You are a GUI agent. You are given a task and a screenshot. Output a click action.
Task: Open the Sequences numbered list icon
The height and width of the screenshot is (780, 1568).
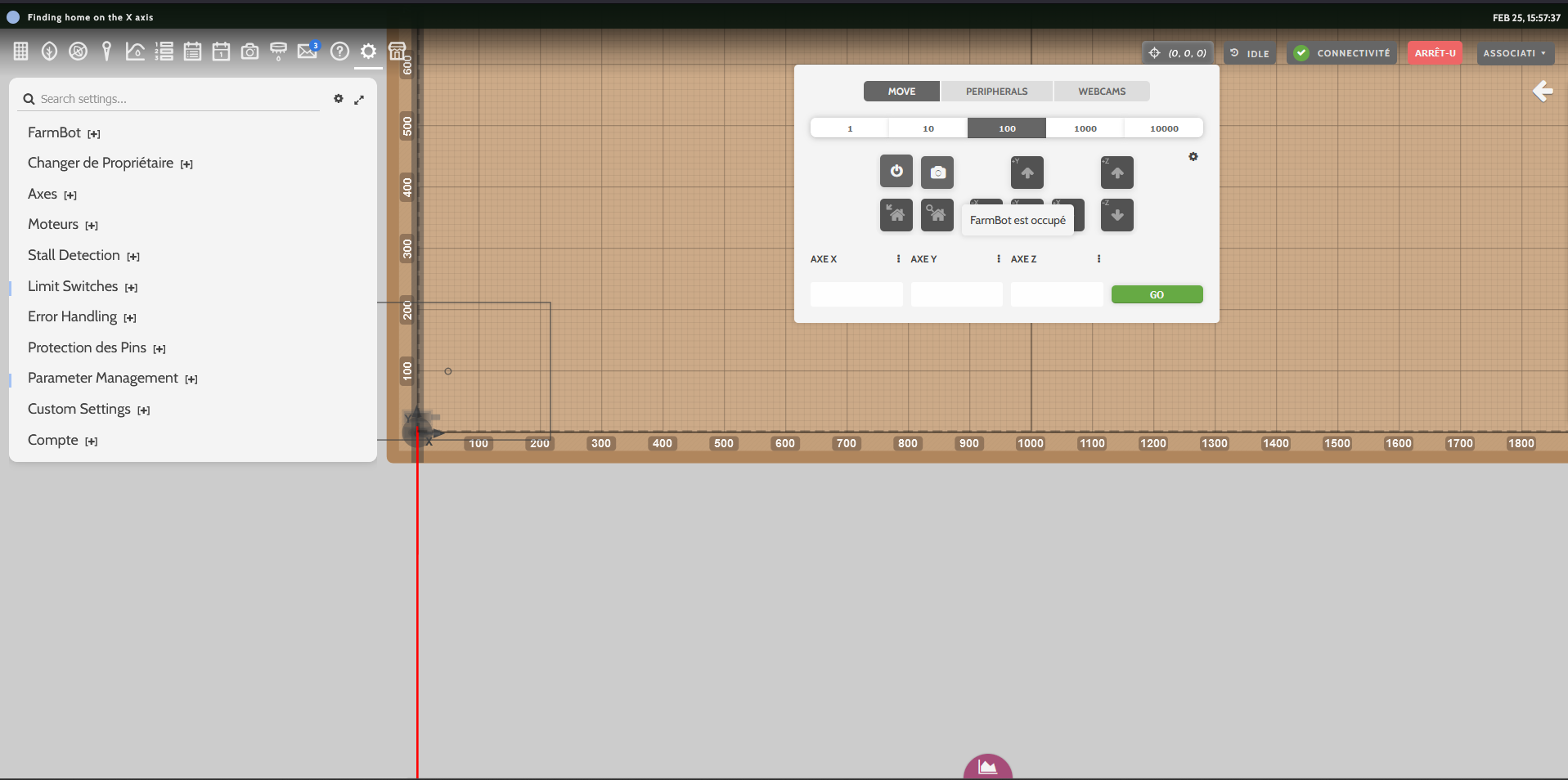pos(164,52)
